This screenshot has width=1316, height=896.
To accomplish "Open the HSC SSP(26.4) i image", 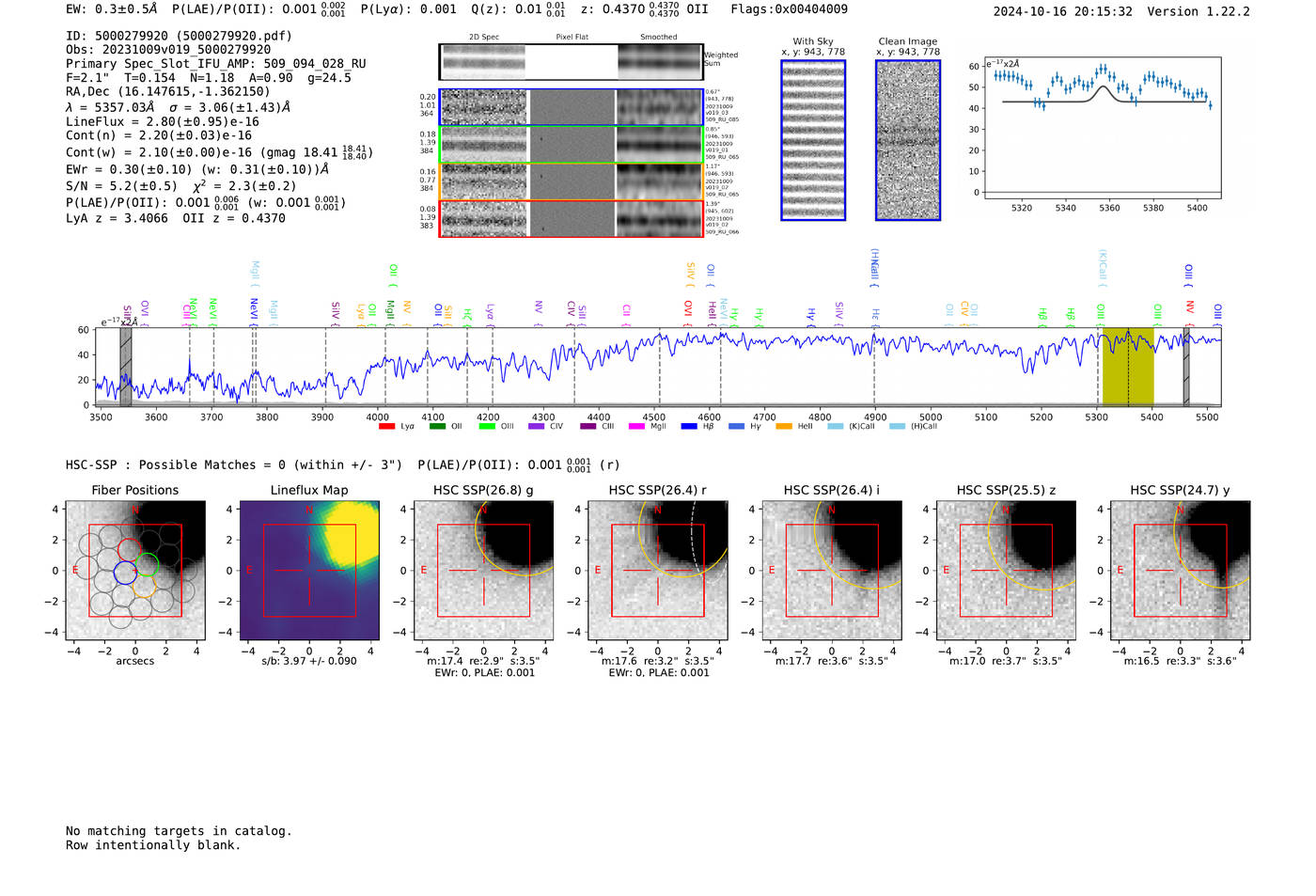I will pos(832,570).
